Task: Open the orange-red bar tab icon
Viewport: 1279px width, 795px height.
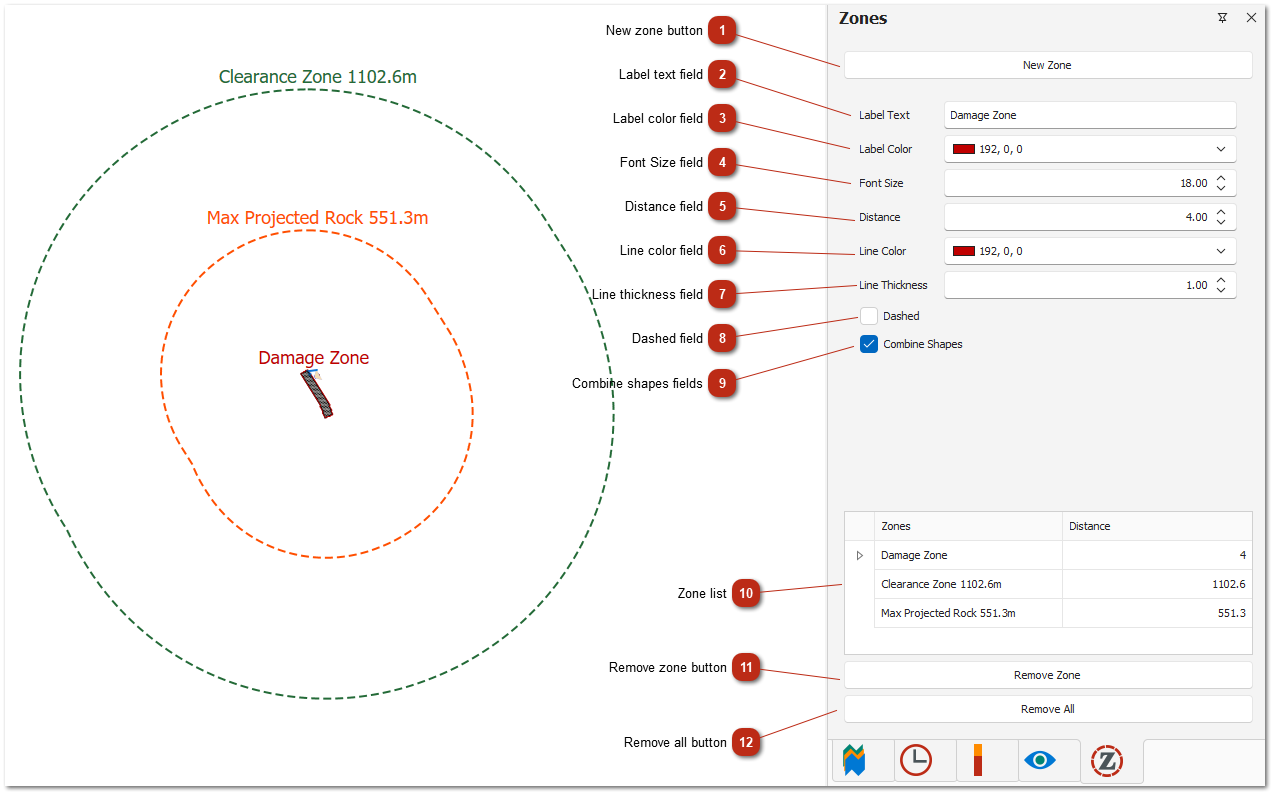Action: point(978,761)
